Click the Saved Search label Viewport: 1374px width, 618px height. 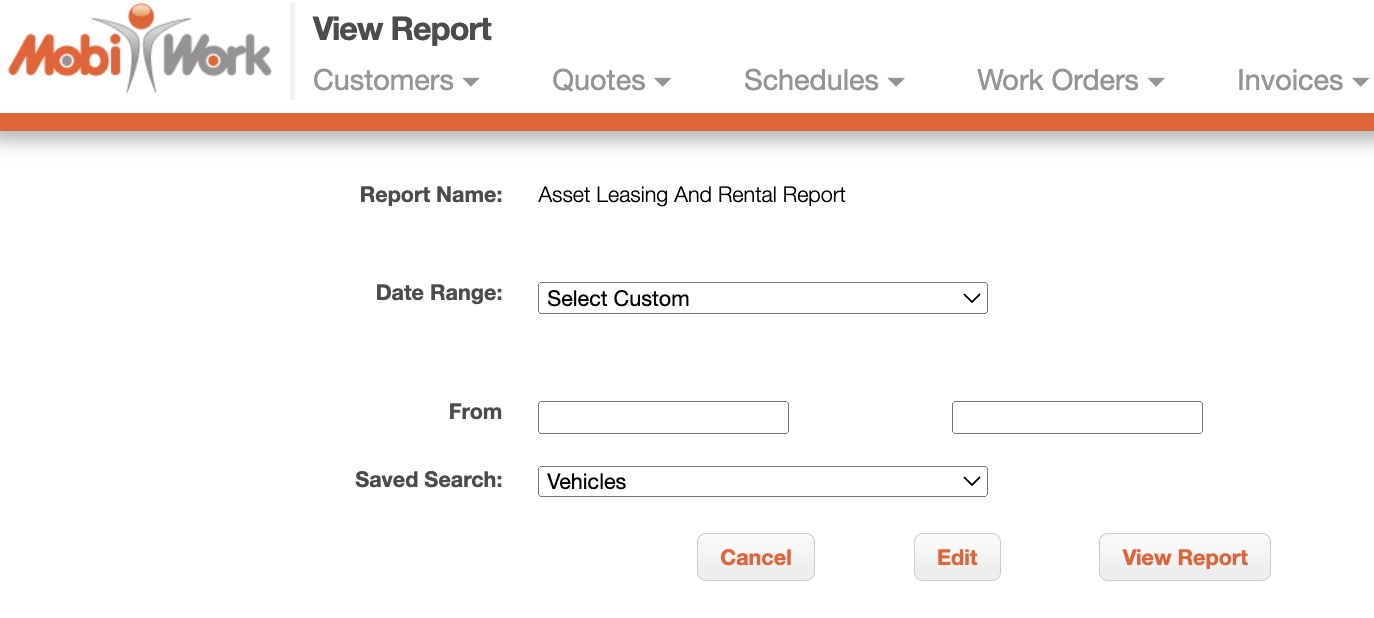point(428,480)
